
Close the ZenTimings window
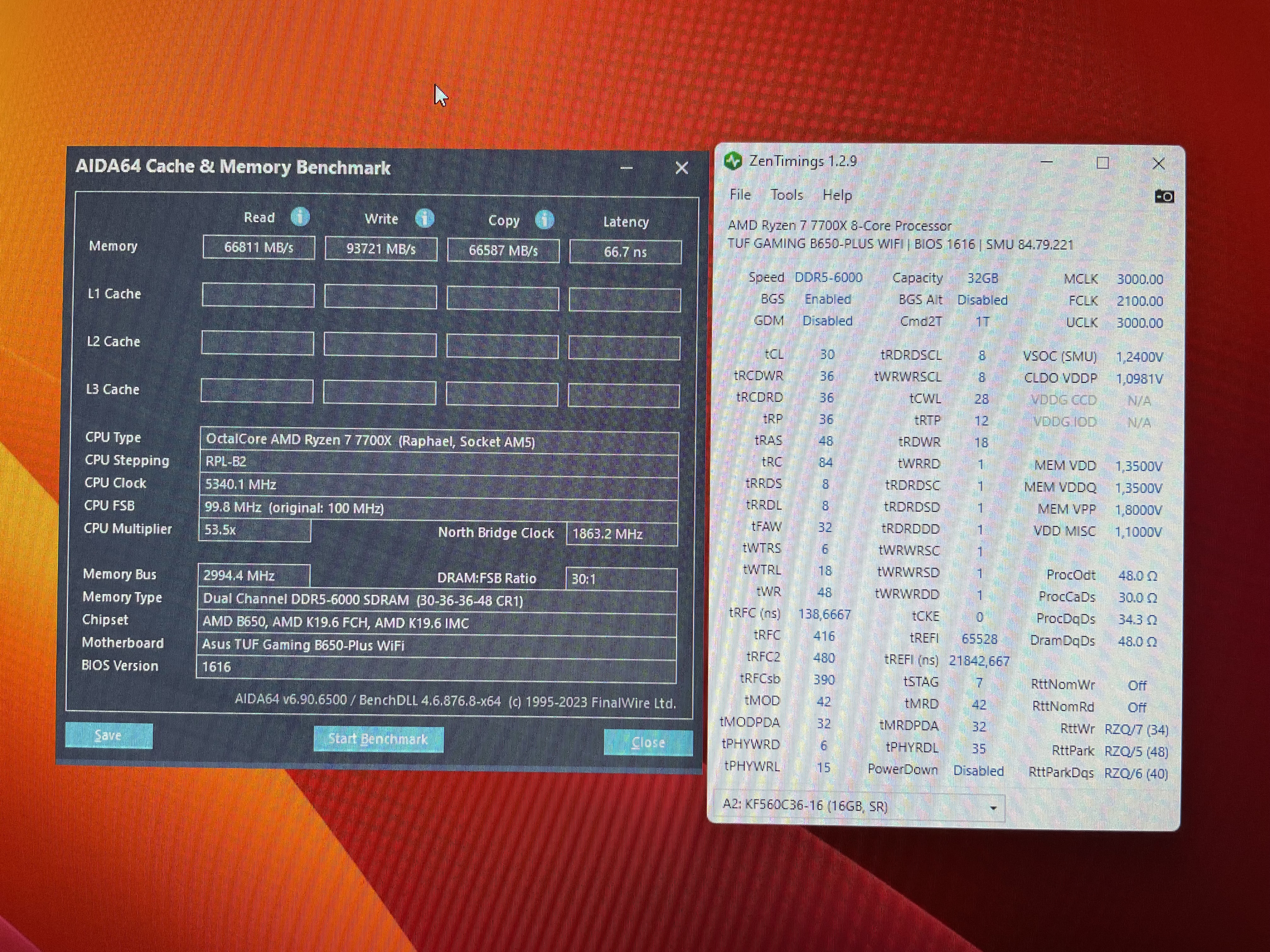[x=1158, y=164]
